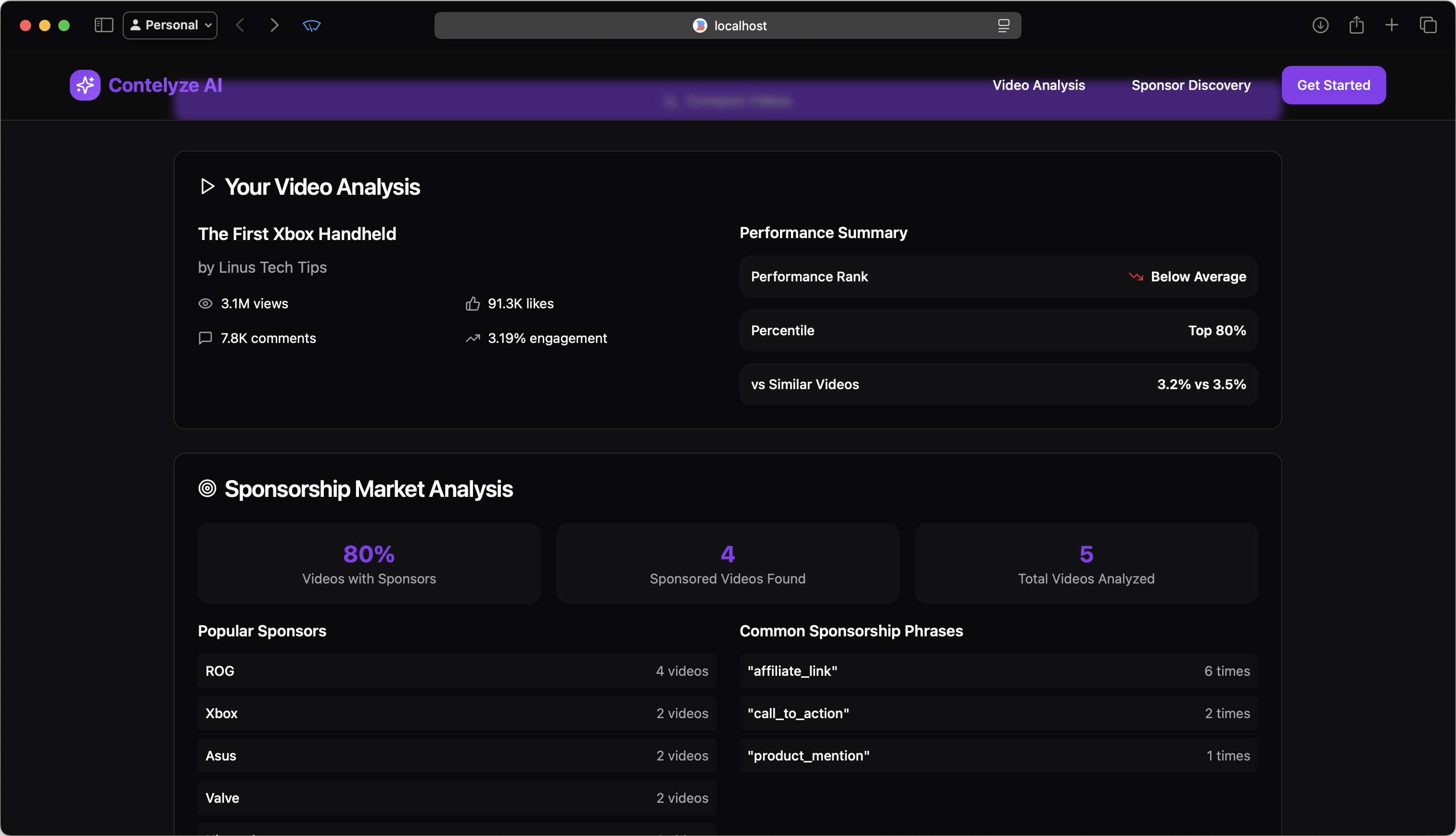This screenshot has height=836, width=1456.
Task: Open the Personal profile dropdown
Action: [x=170, y=25]
